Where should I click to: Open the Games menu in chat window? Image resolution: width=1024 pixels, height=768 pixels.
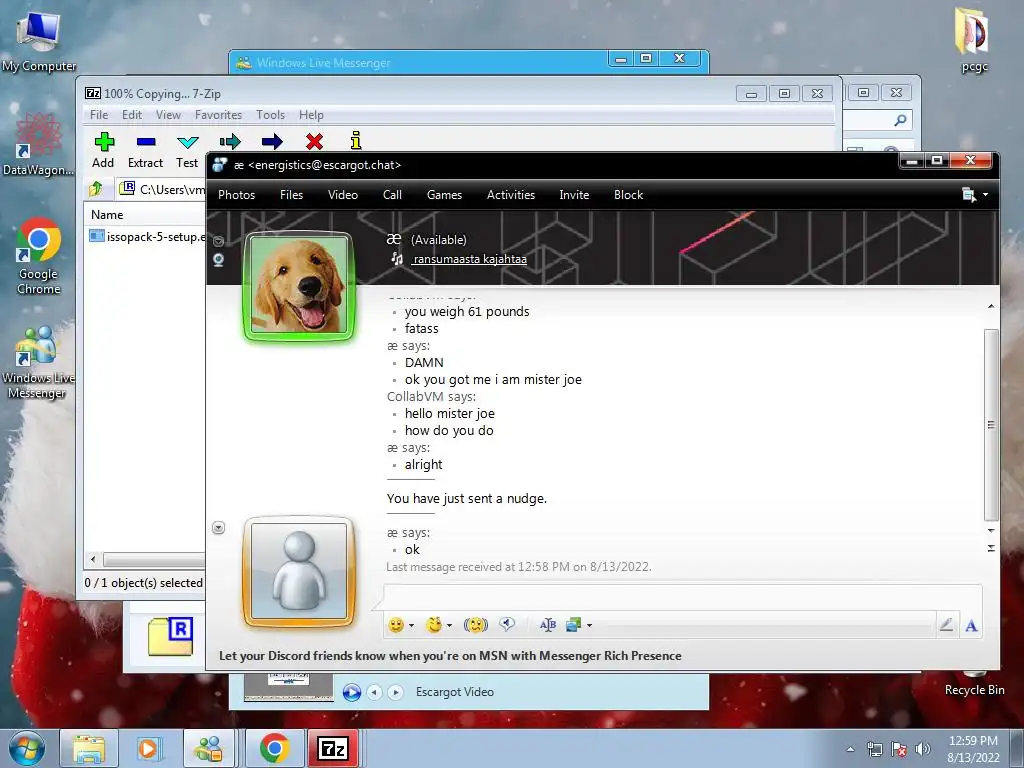tap(444, 195)
